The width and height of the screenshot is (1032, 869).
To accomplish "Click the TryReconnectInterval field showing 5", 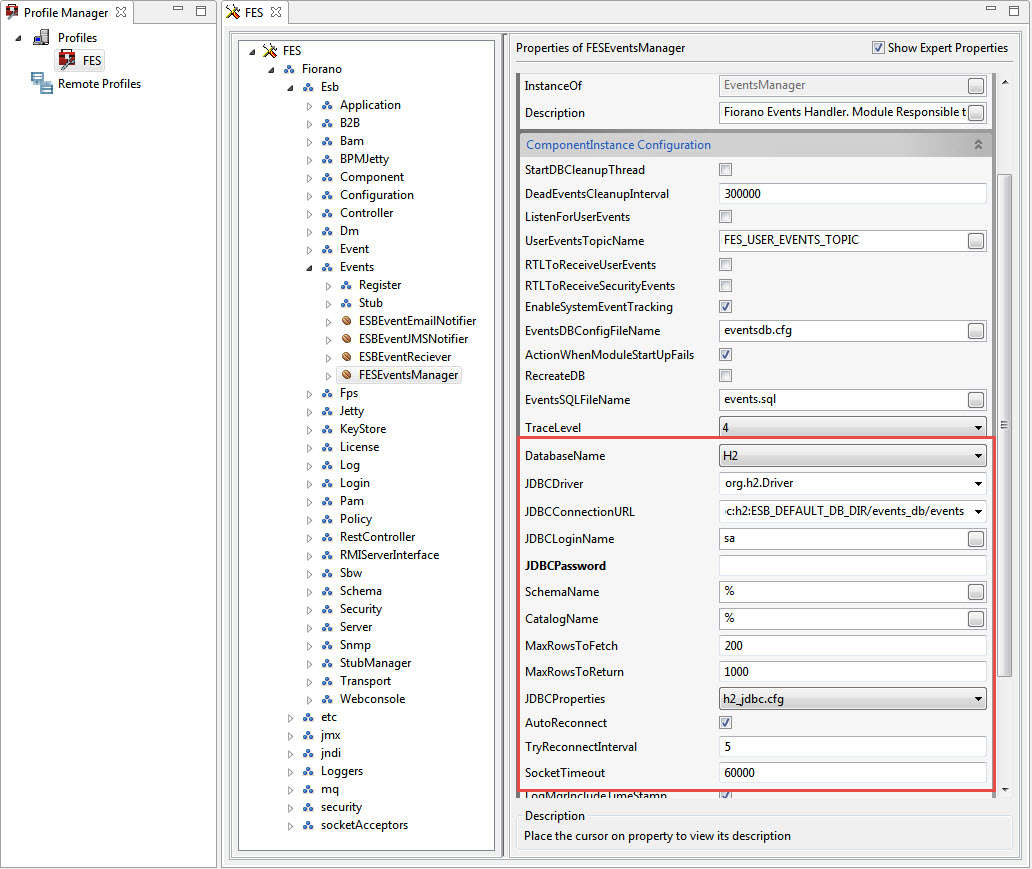I will 852,747.
